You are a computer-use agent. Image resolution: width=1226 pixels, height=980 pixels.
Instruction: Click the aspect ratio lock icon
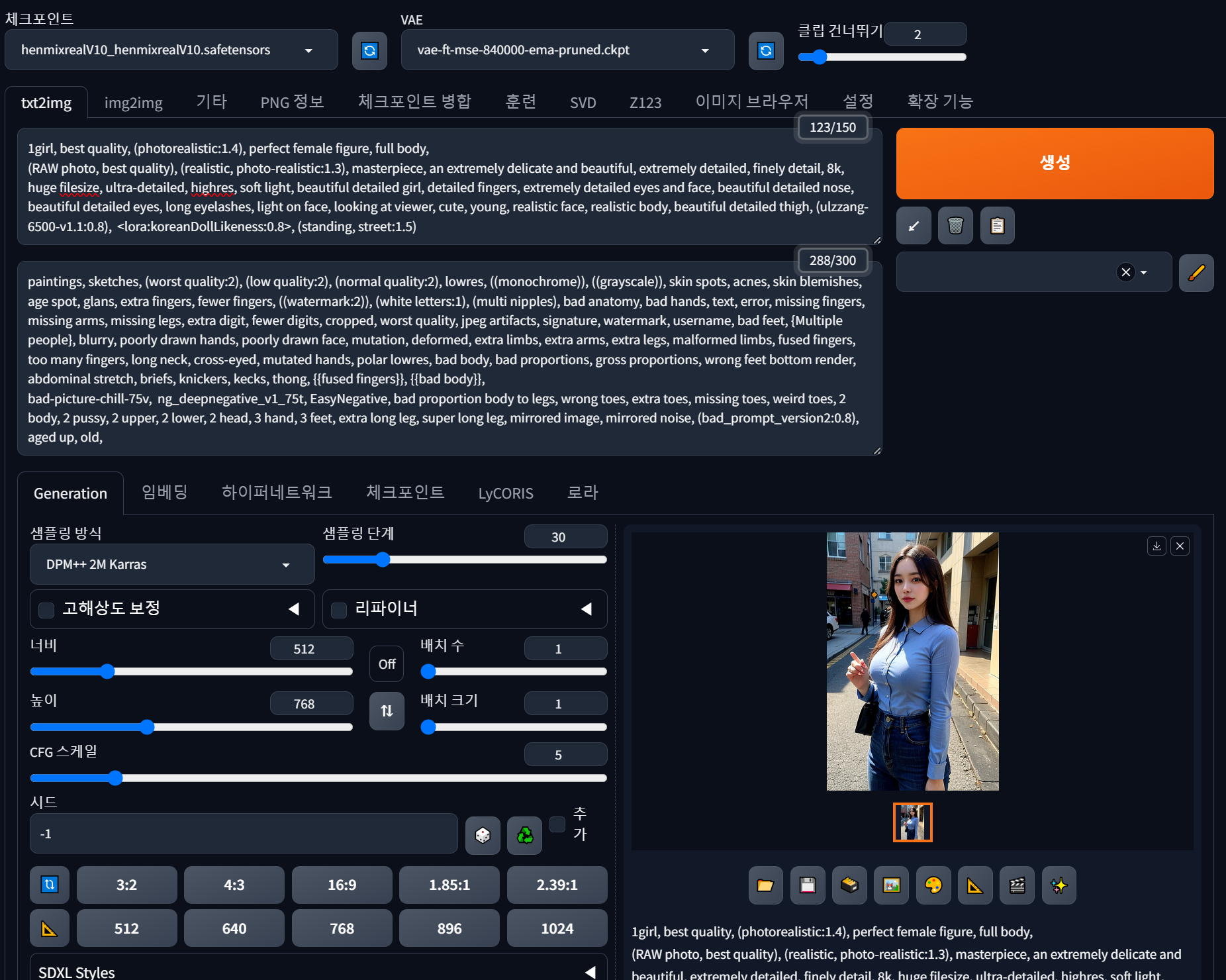click(50, 885)
